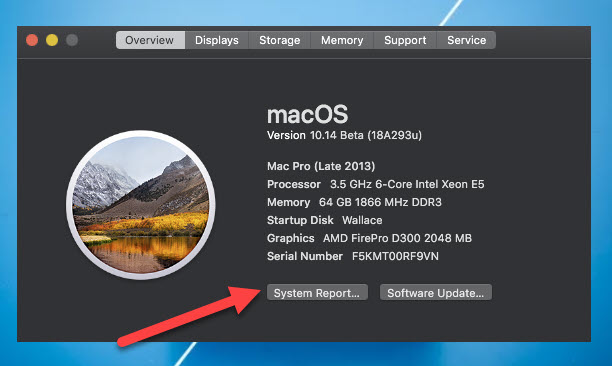Switch to the Overview tab
The height and width of the screenshot is (366, 612).
(x=150, y=40)
